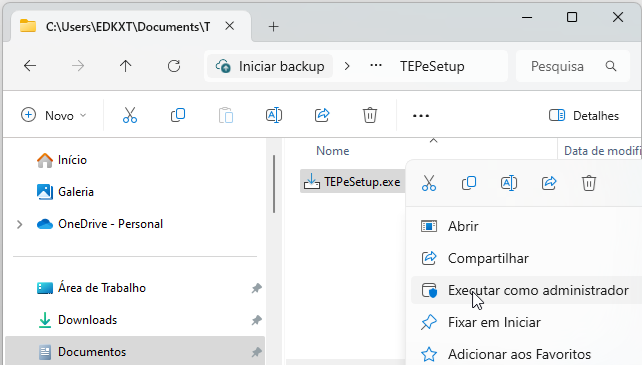
Task: Click the Paste icon in the main toolbar
Action: coord(226,116)
